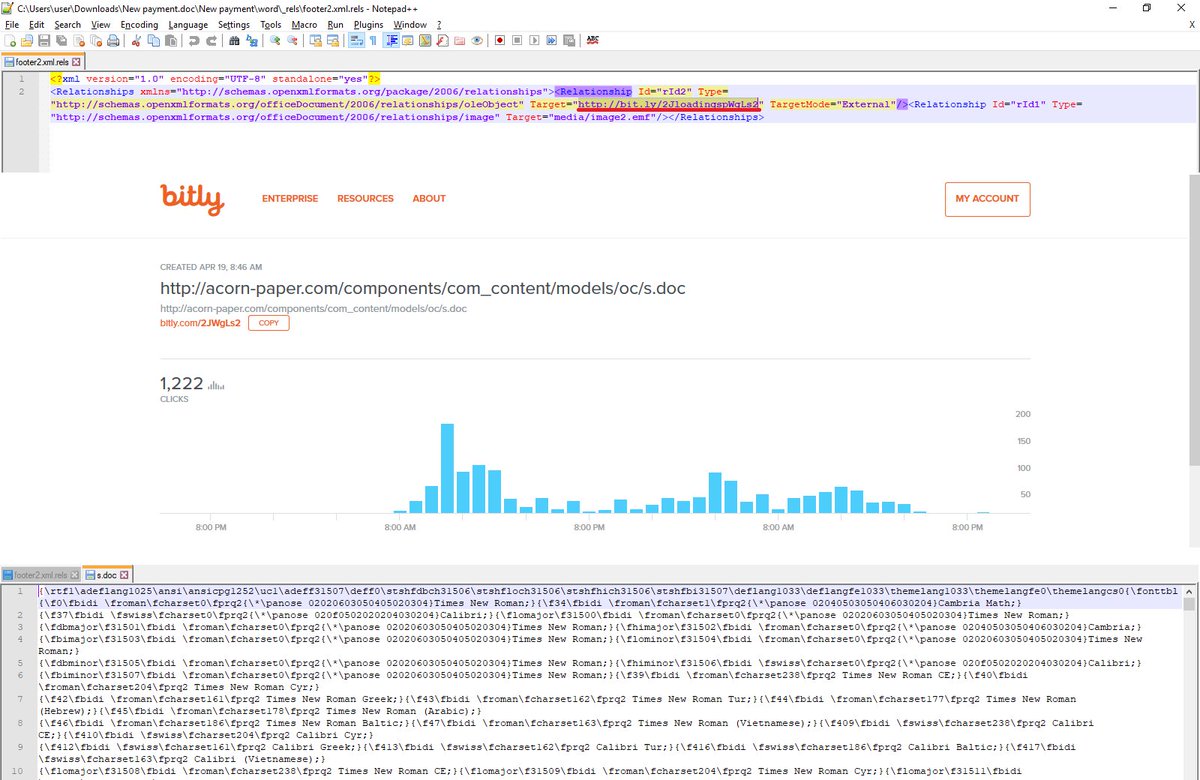This screenshot has height=780, width=1200.
Task: Click the New file toolbar icon
Action: click(x=10, y=41)
